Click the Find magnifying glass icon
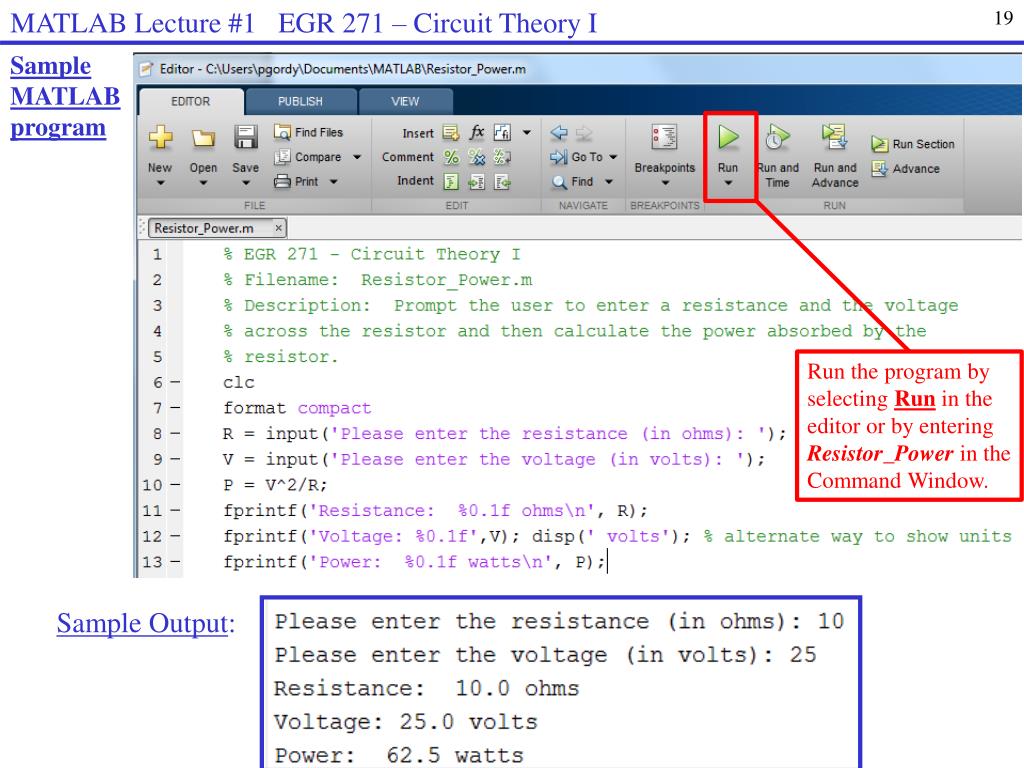The image size is (1024, 768). click(559, 182)
